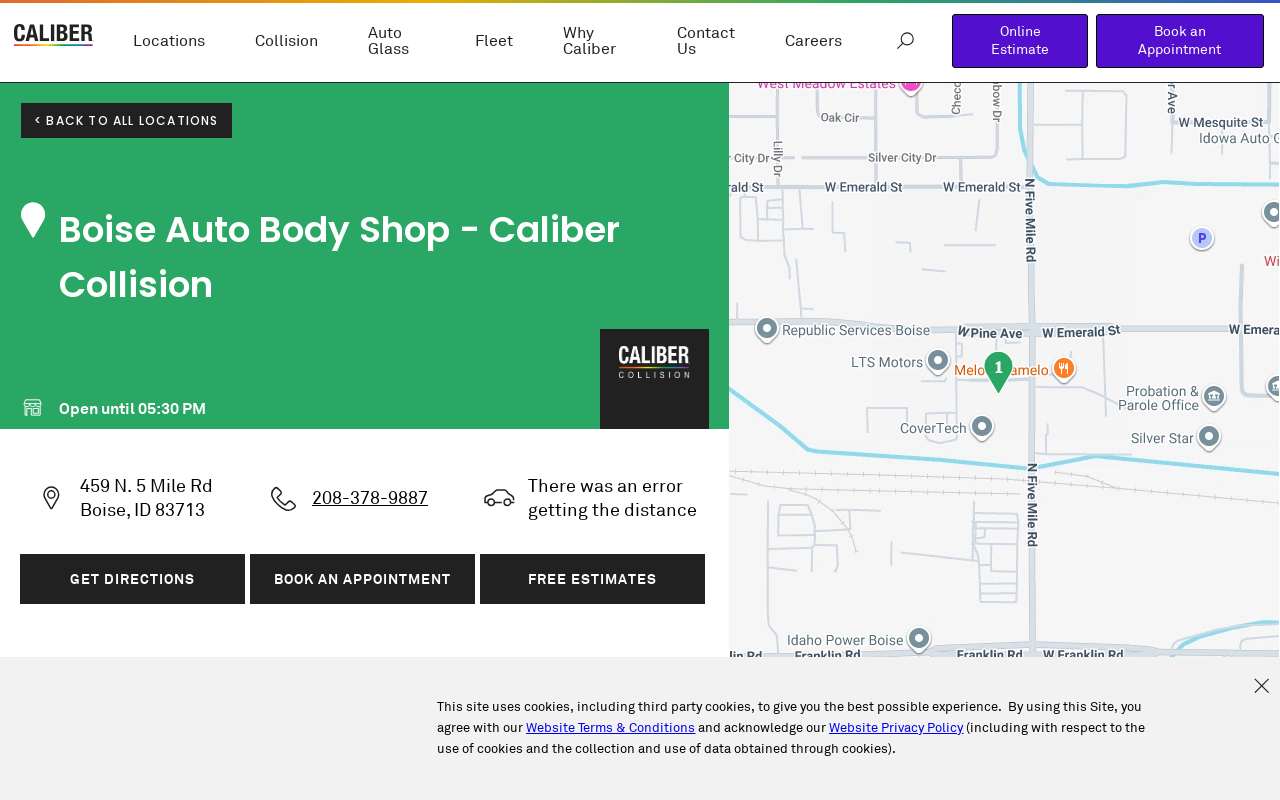Open the Website Privacy Policy link
The image size is (1280, 800).
click(896, 728)
